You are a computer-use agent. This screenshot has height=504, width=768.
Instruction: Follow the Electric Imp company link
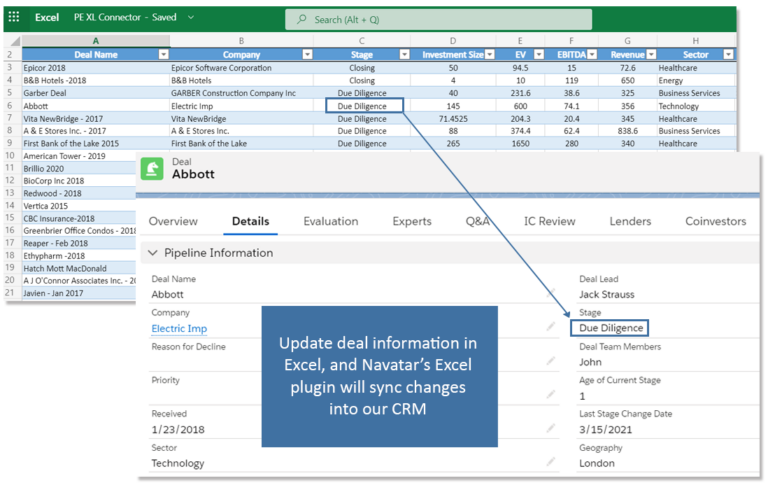pos(179,329)
